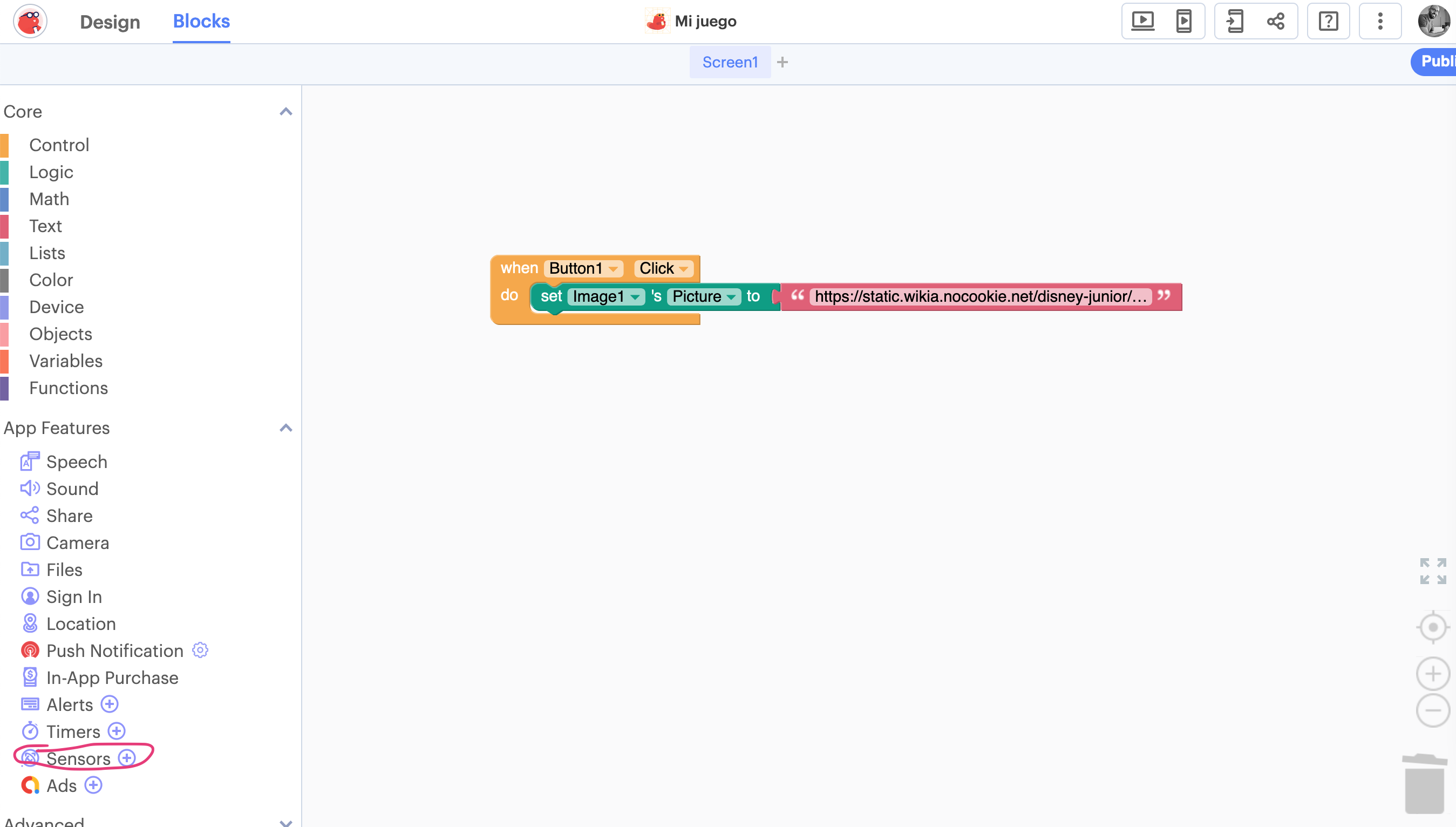Click Push Notification settings gear

[200, 650]
